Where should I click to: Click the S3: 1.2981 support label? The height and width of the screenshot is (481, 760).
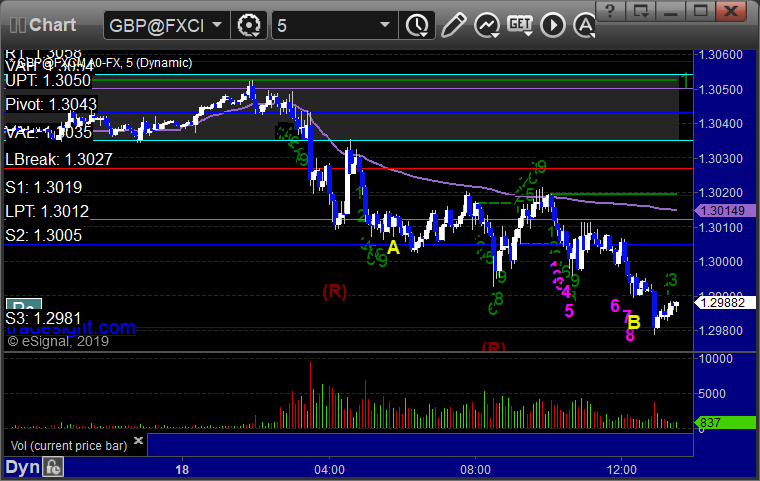tap(44, 319)
